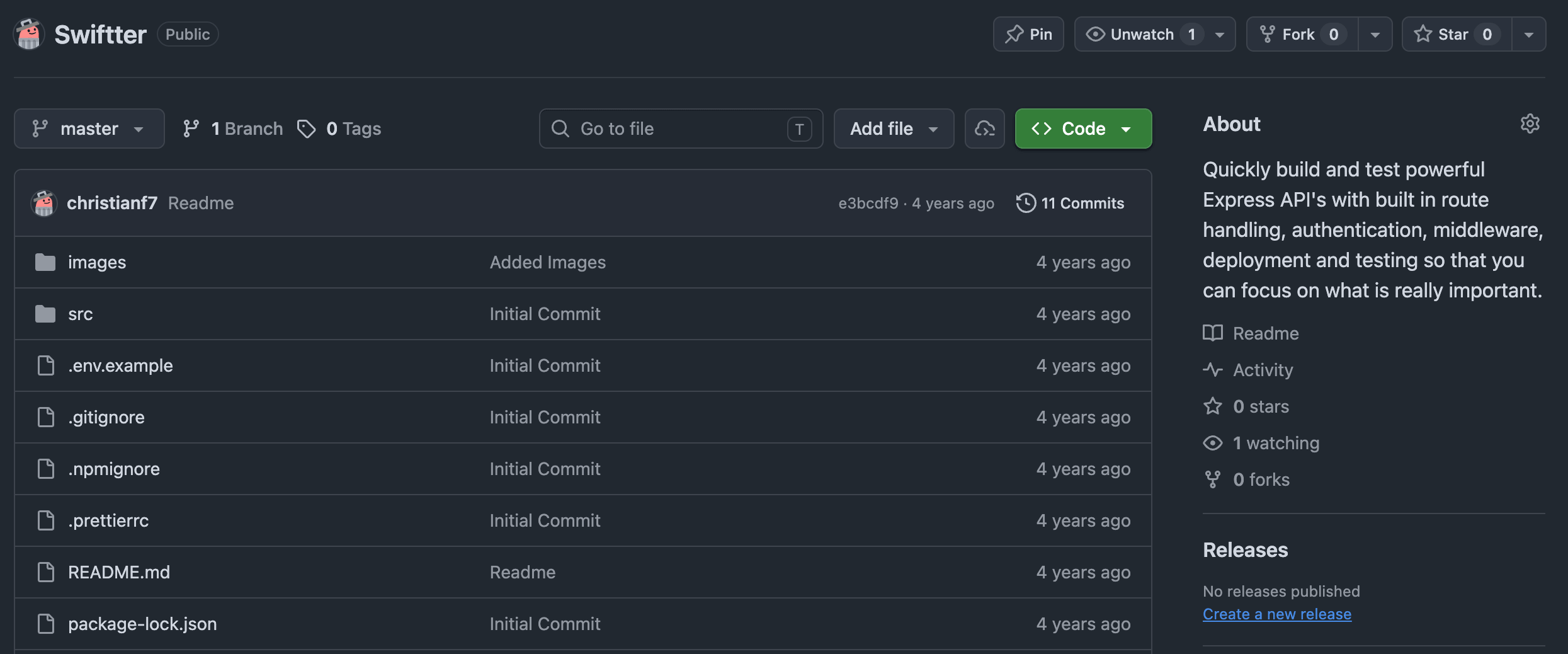This screenshot has width=1568, height=654.
Task: Click the pulse icon beside Activity
Action: click(1213, 370)
